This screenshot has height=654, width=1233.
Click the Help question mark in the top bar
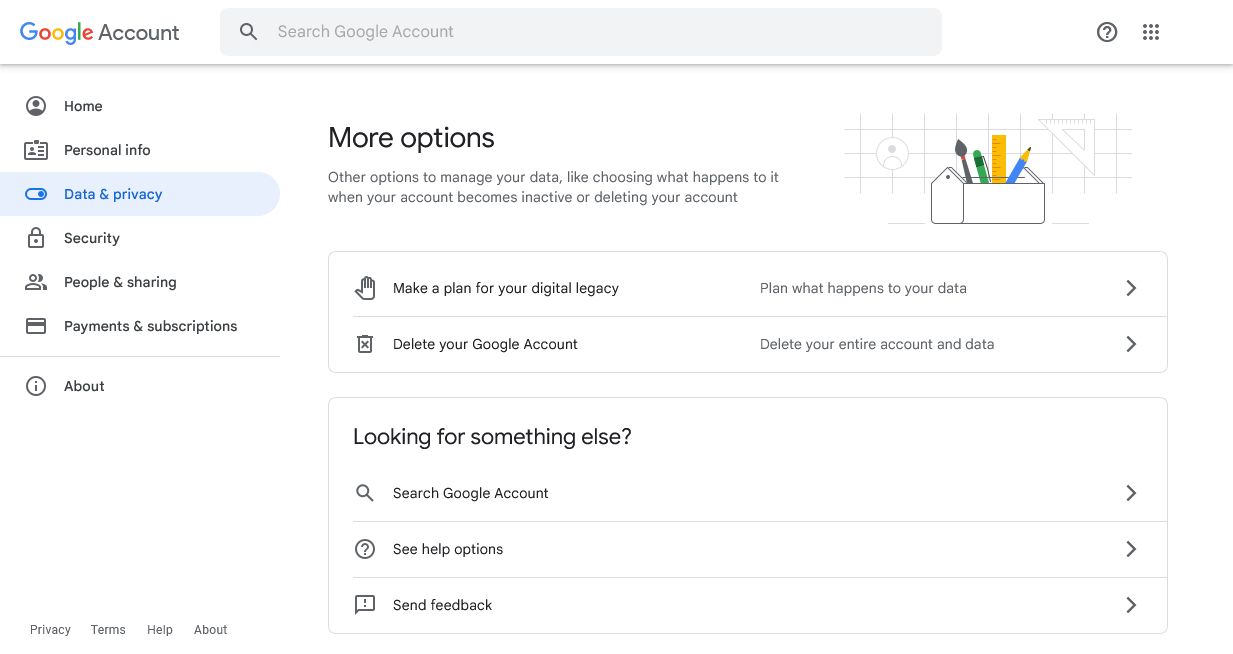click(1107, 31)
